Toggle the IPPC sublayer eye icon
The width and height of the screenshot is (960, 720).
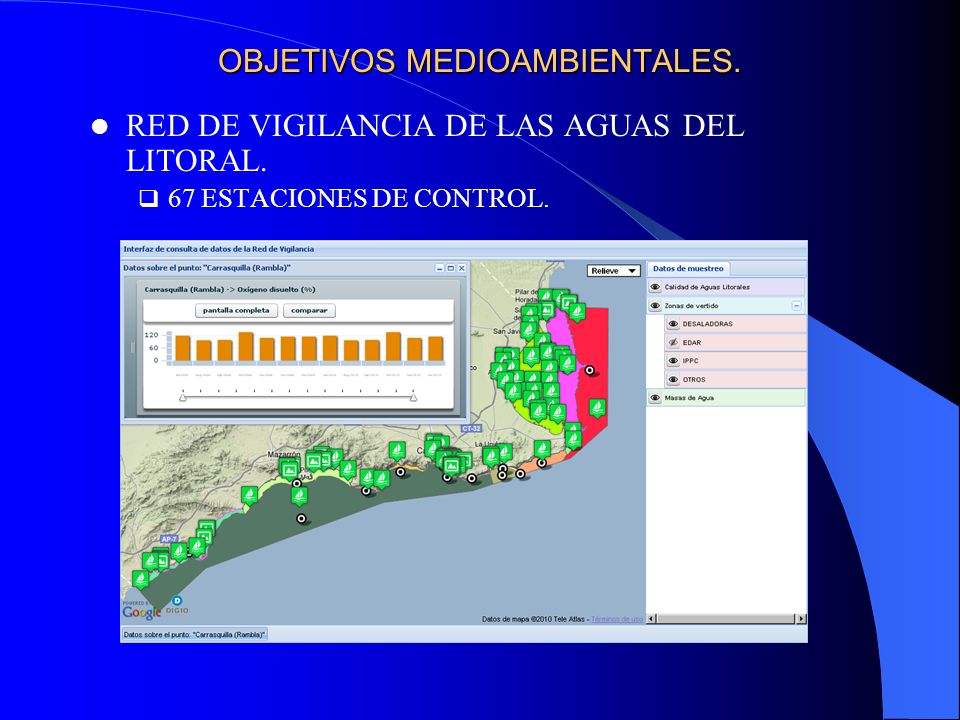point(673,361)
